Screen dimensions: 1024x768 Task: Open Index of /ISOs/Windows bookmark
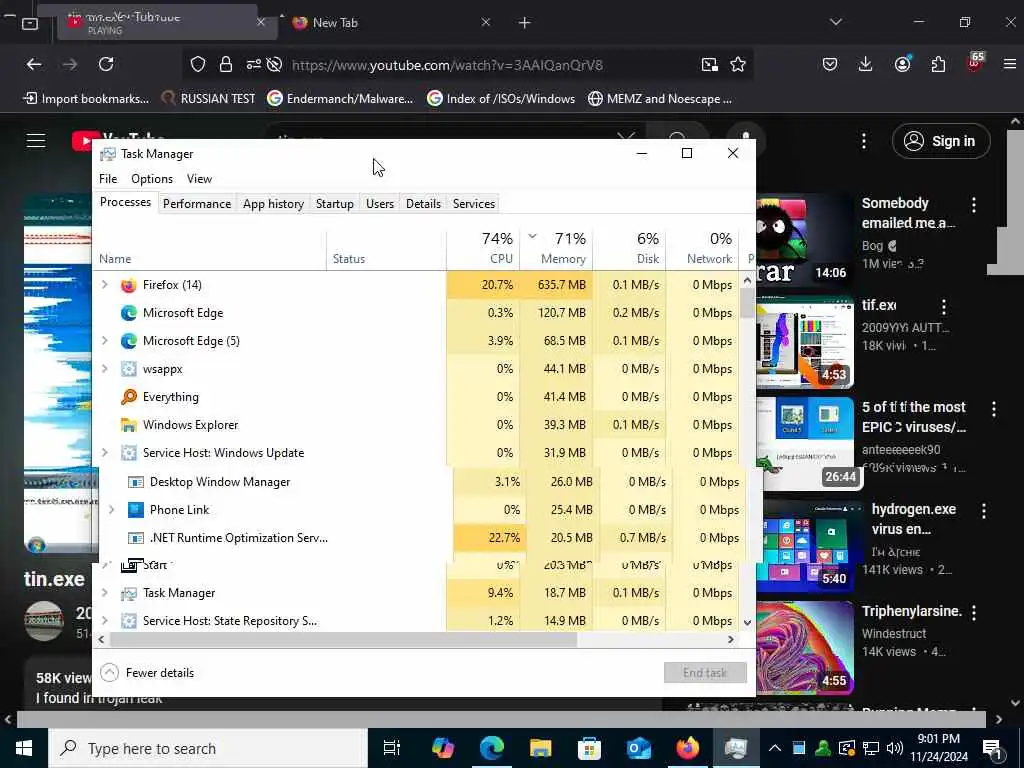(x=502, y=99)
